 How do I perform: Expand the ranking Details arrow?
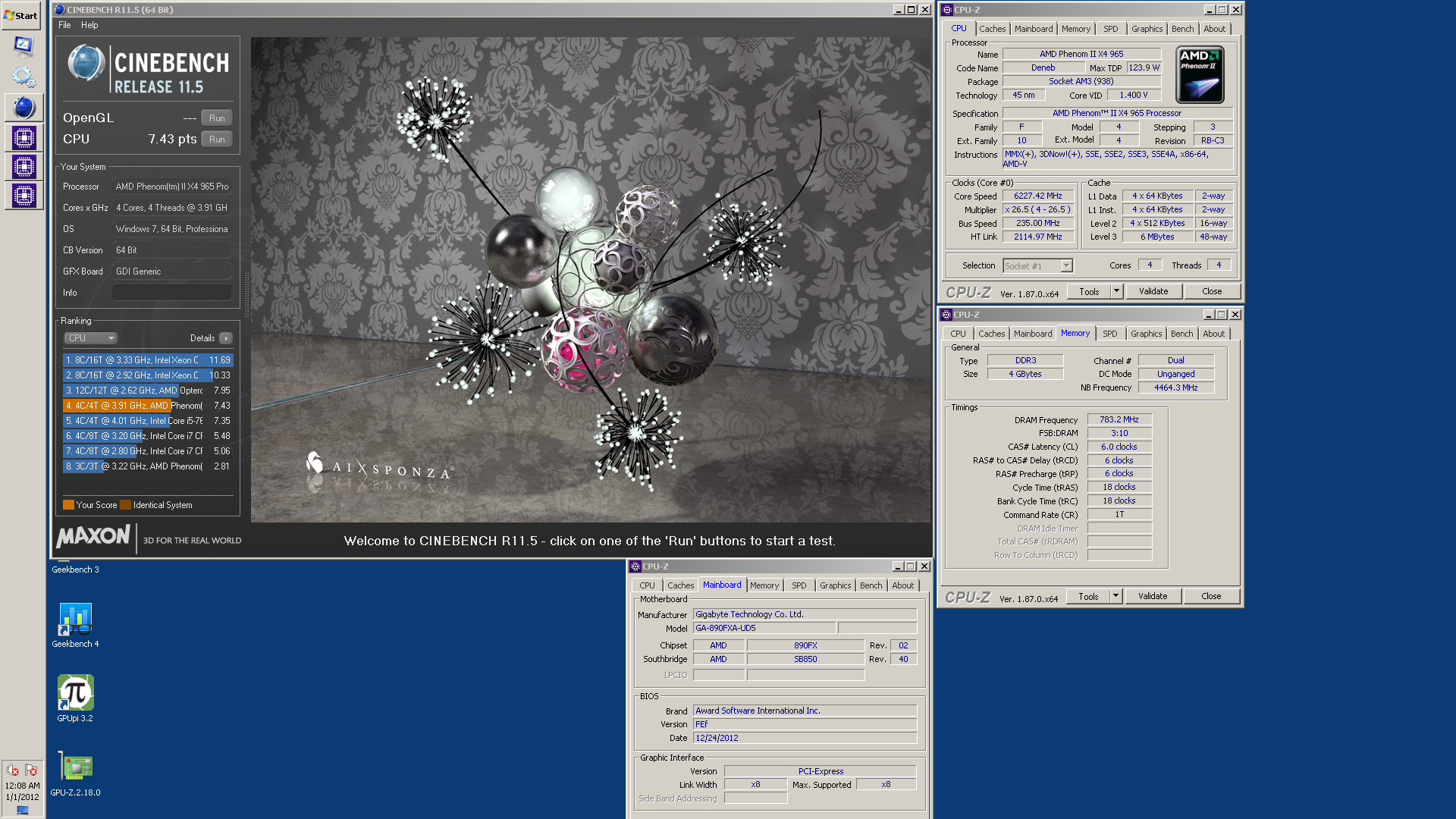225,338
